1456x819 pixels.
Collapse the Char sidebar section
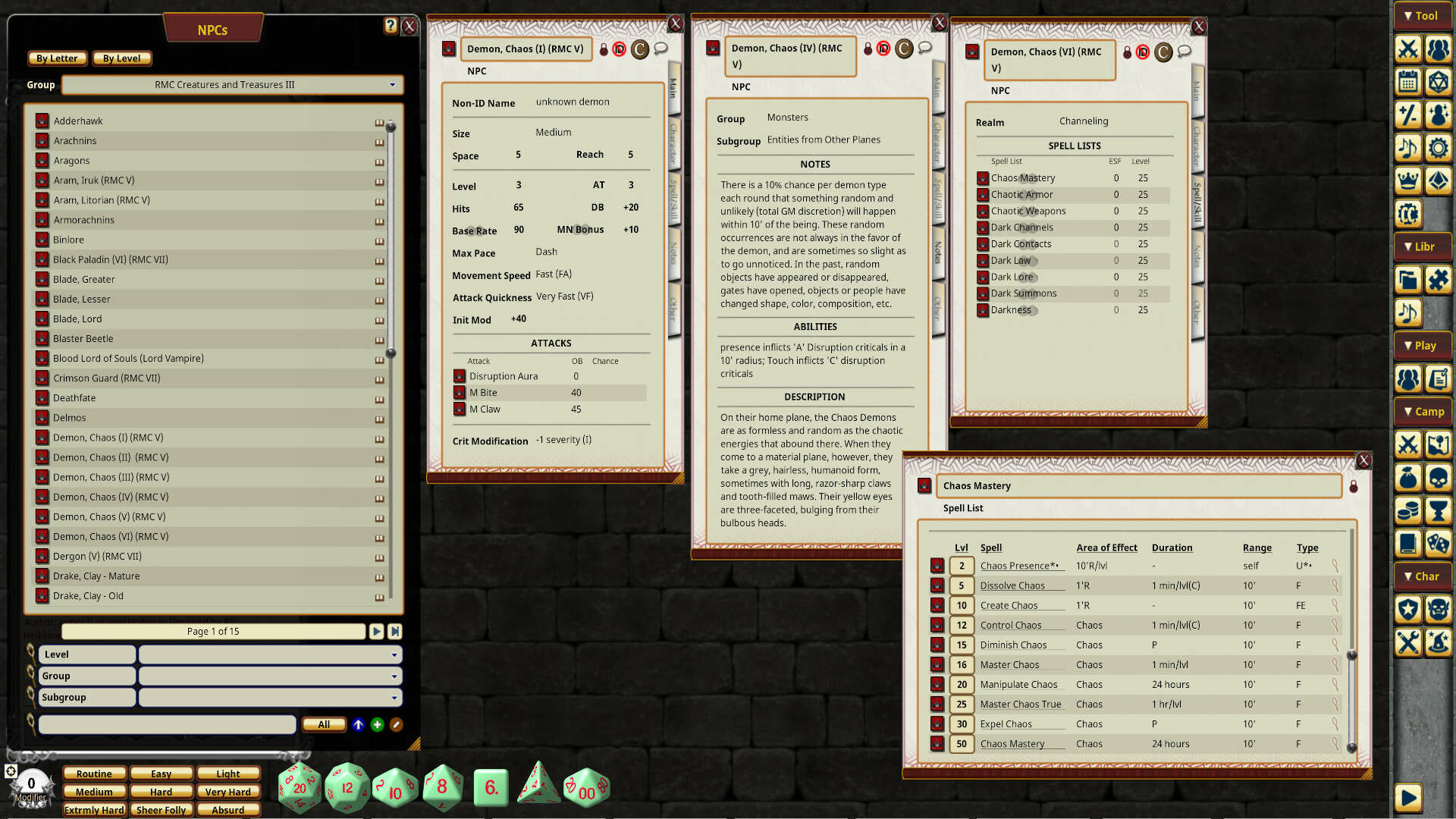point(1423,576)
